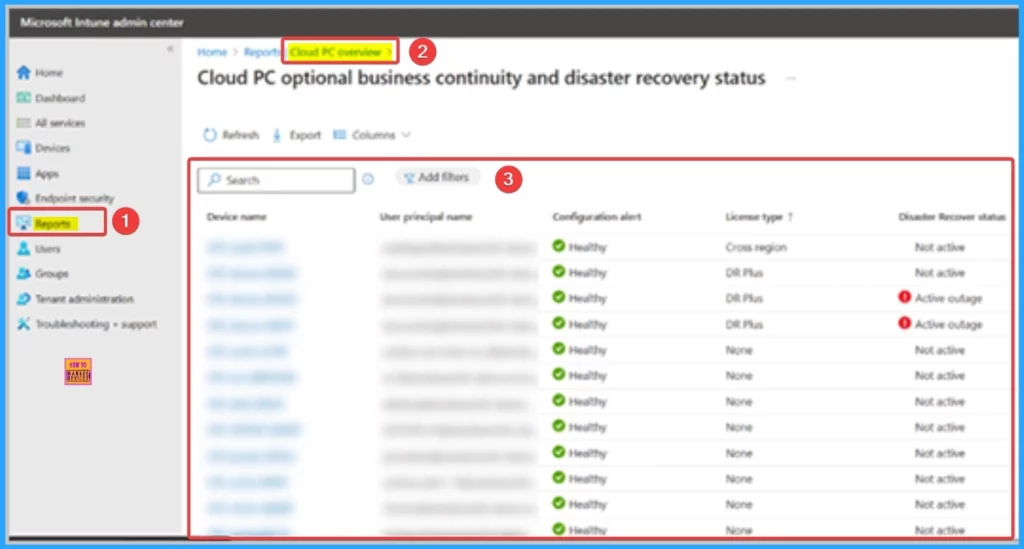This screenshot has width=1024, height=549.
Task: Open Home in the left sidebar
Action: click(40, 72)
